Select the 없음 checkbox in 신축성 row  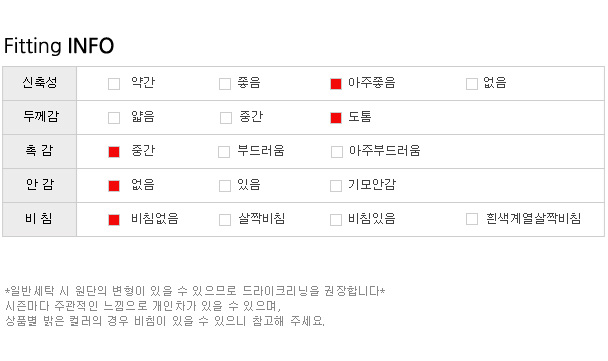tap(472, 84)
